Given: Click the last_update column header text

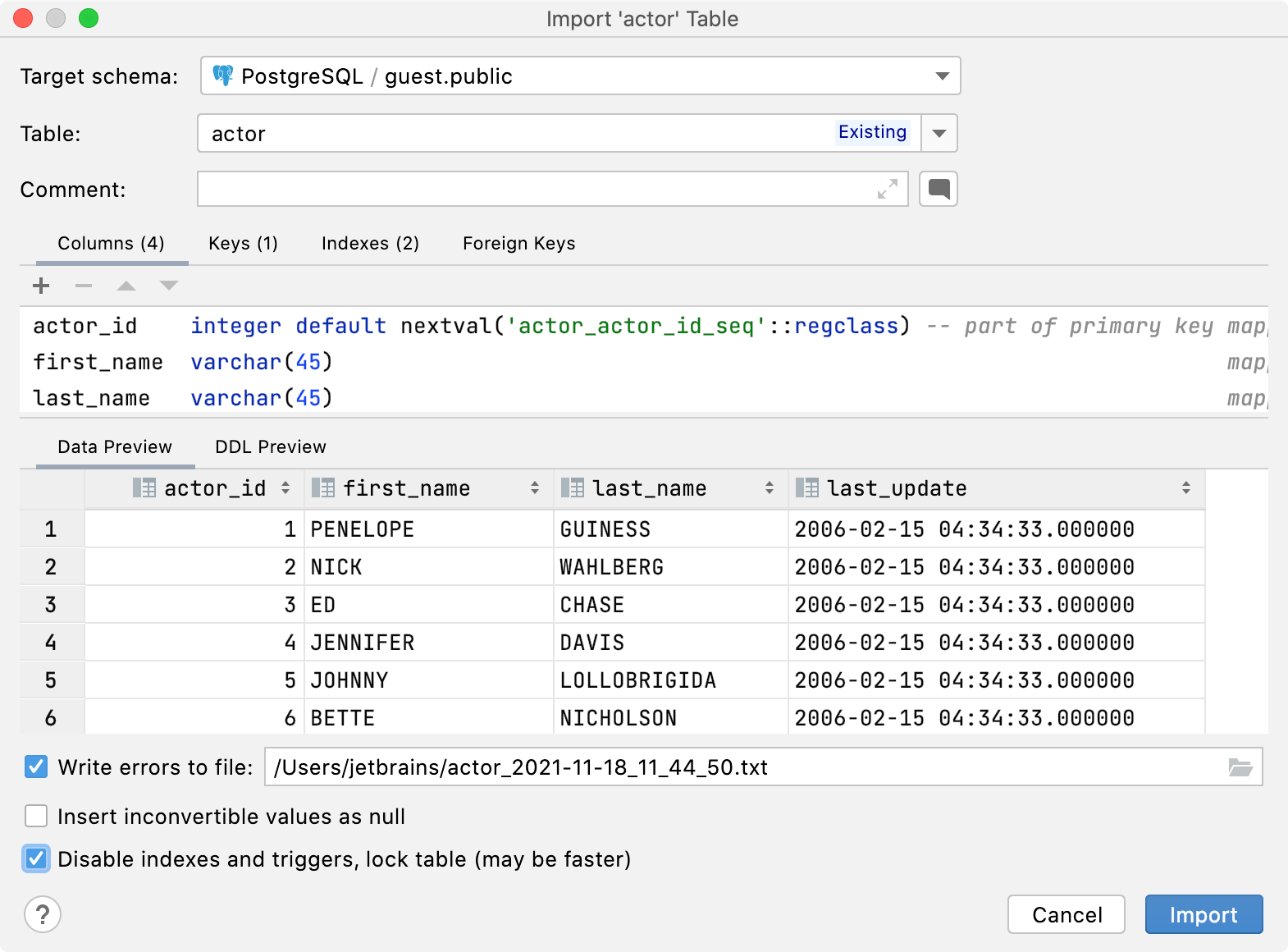Looking at the screenshot, I should (x=897, y=488).
